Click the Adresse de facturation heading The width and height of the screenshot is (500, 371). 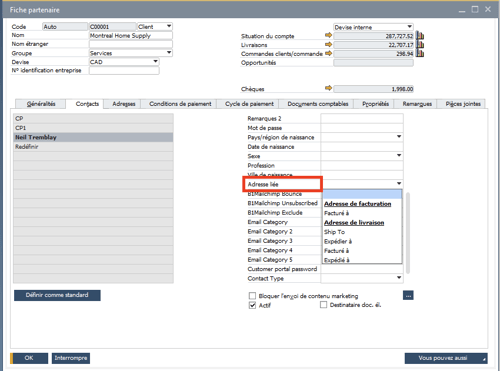coord(358,204)
